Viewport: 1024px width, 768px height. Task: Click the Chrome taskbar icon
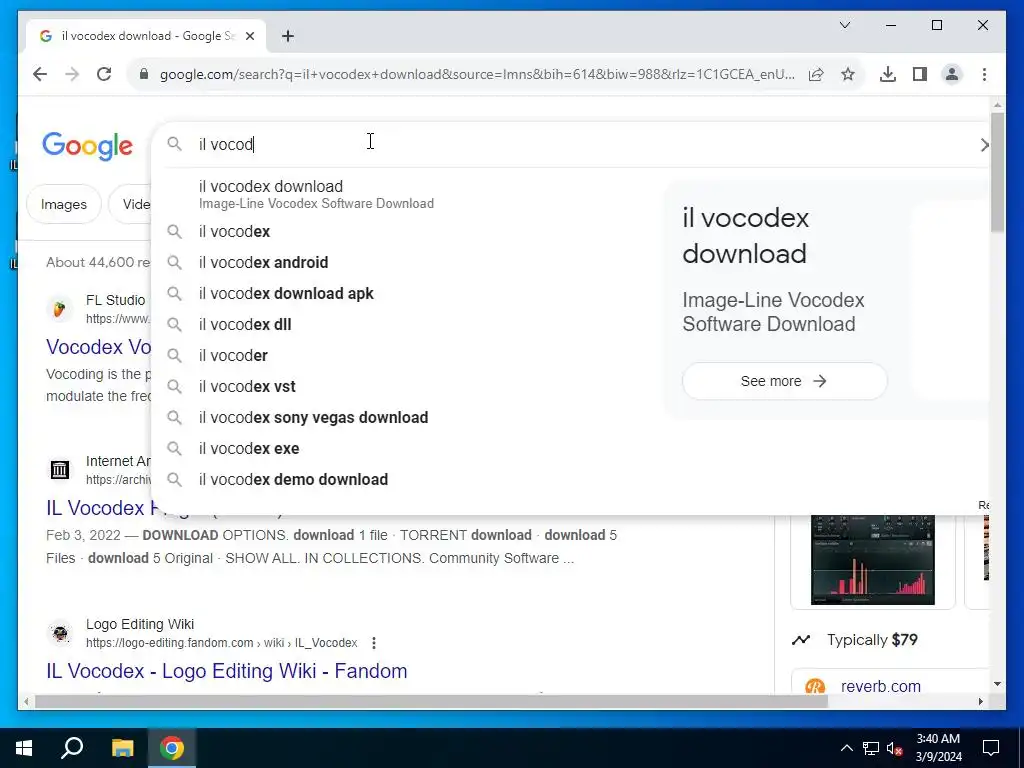pos(172,748)
